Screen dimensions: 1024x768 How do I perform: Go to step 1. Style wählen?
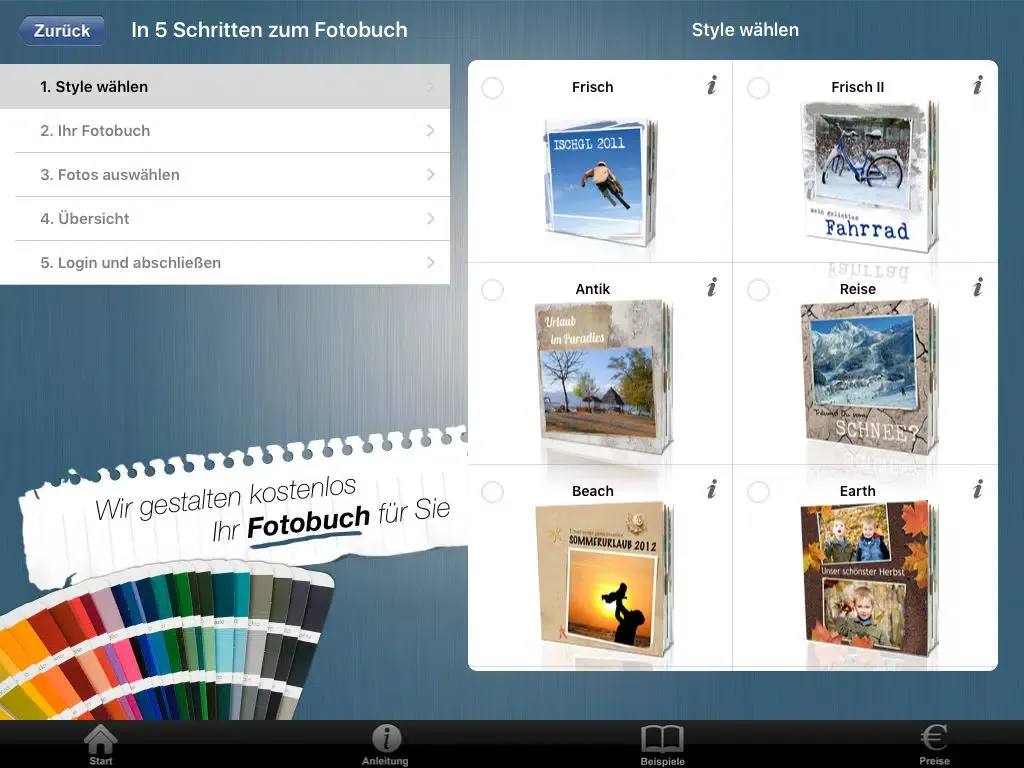pyautogui.click(x=225, y=86)
